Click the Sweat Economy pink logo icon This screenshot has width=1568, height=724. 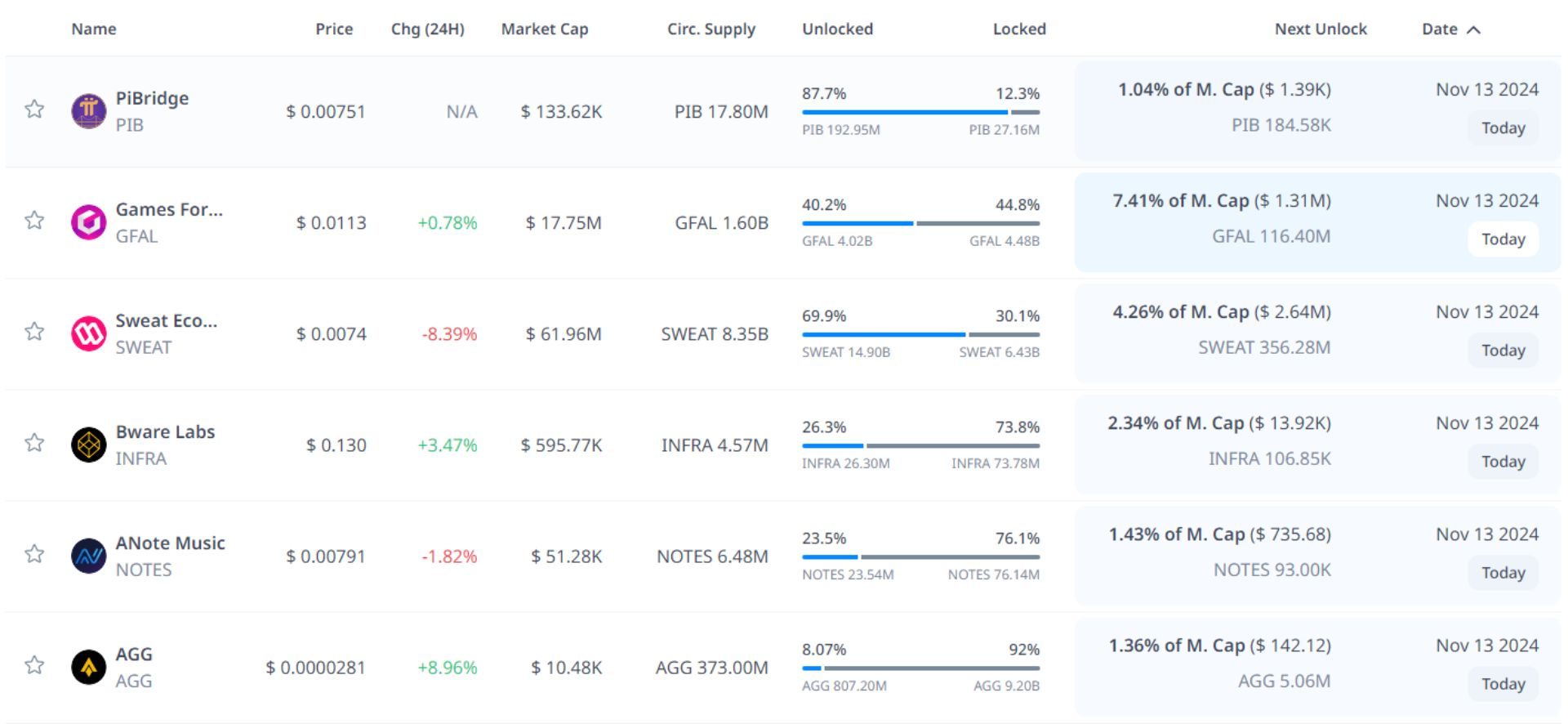88,333
